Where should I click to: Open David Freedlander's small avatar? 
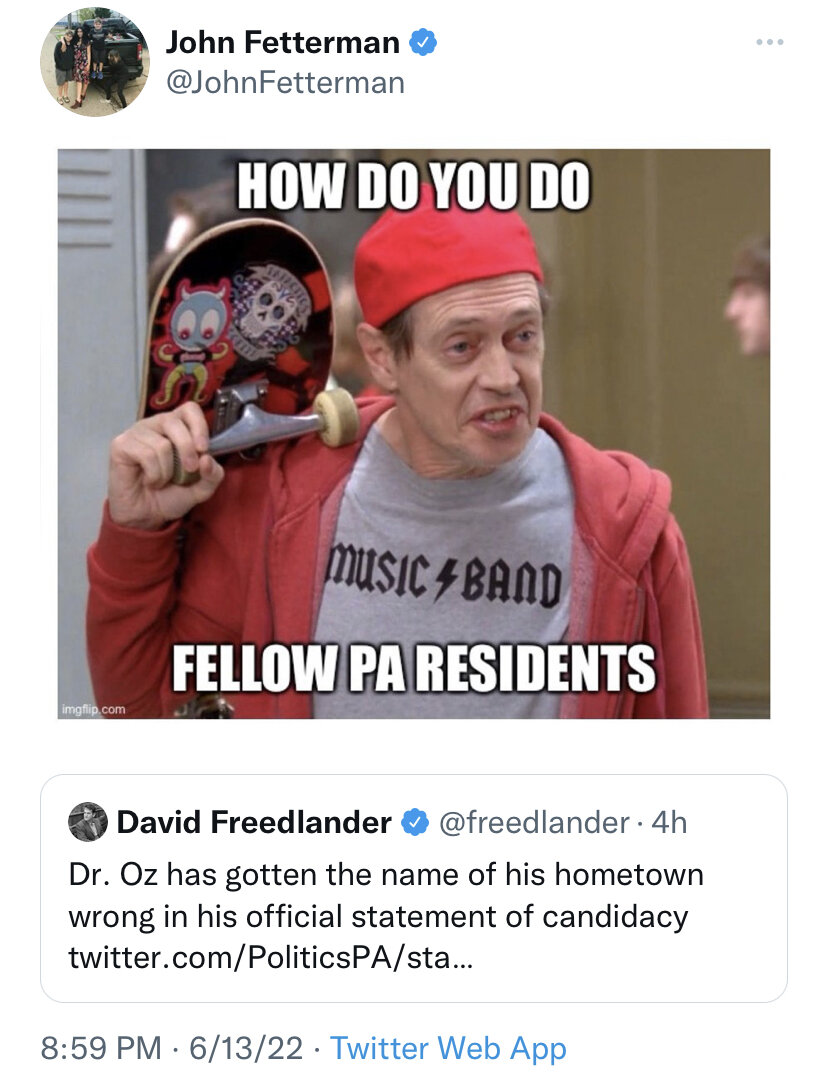[x=88, y=822]
